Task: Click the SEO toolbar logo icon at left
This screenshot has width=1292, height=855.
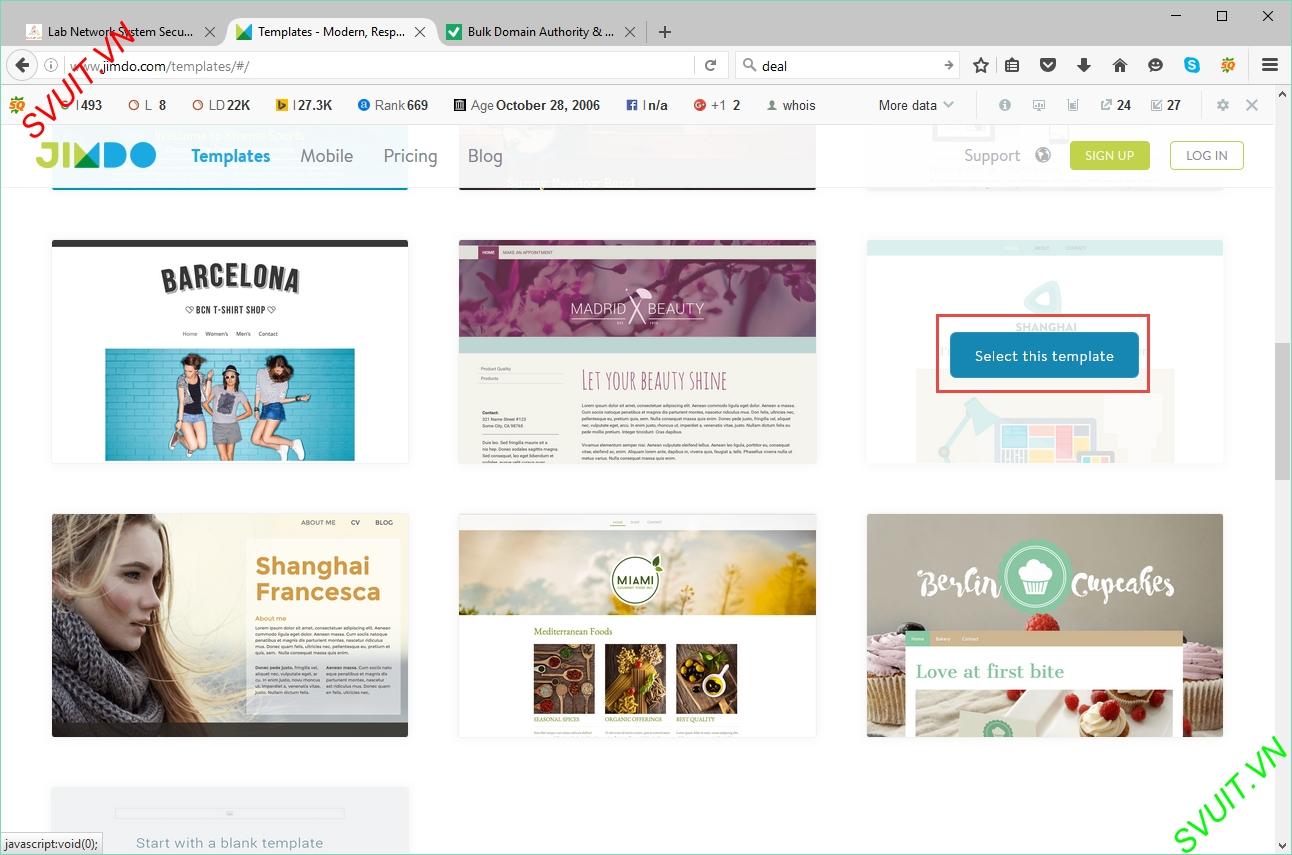Action: click(16, 105)
